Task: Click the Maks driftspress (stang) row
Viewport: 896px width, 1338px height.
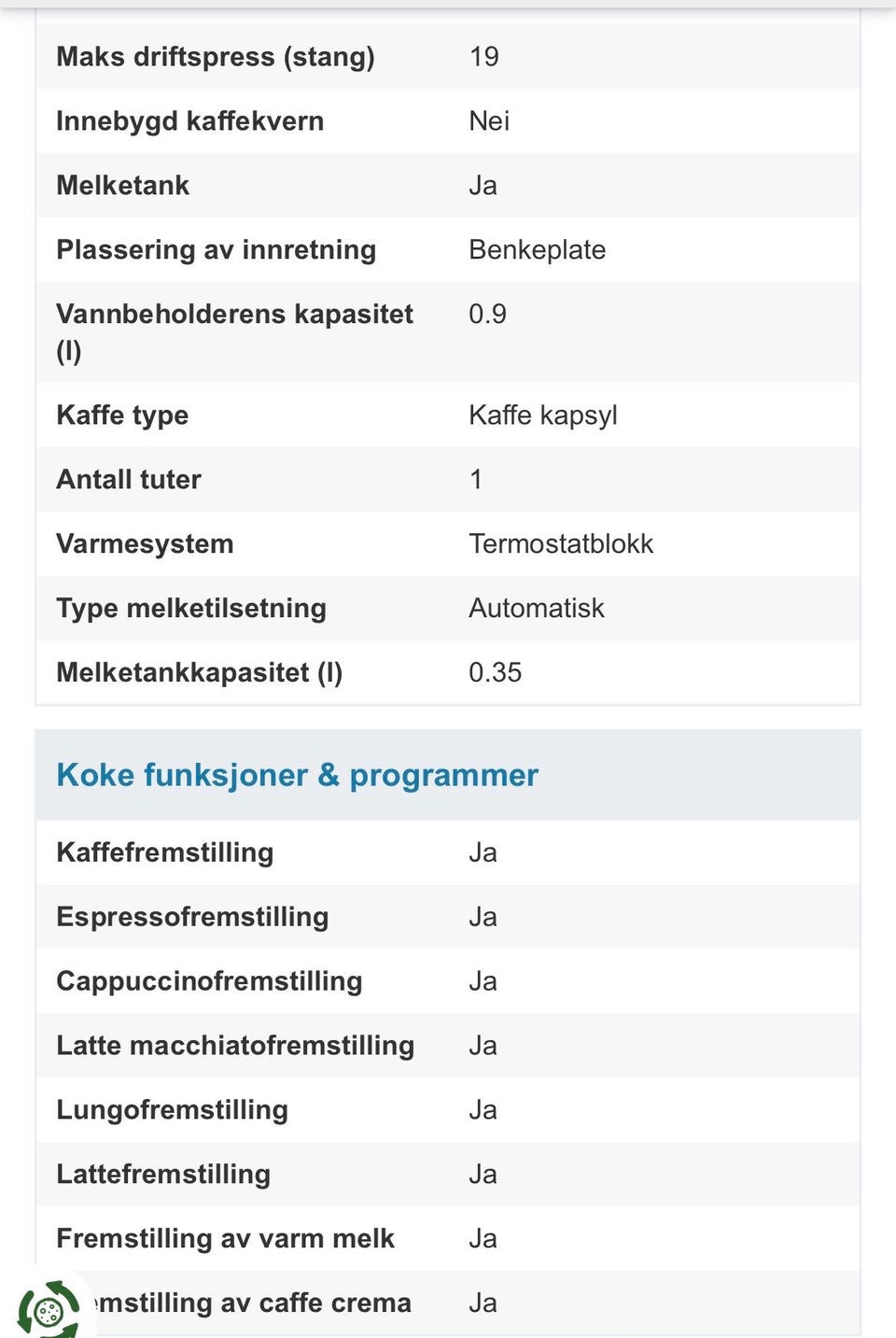Action: coord(448,57)
